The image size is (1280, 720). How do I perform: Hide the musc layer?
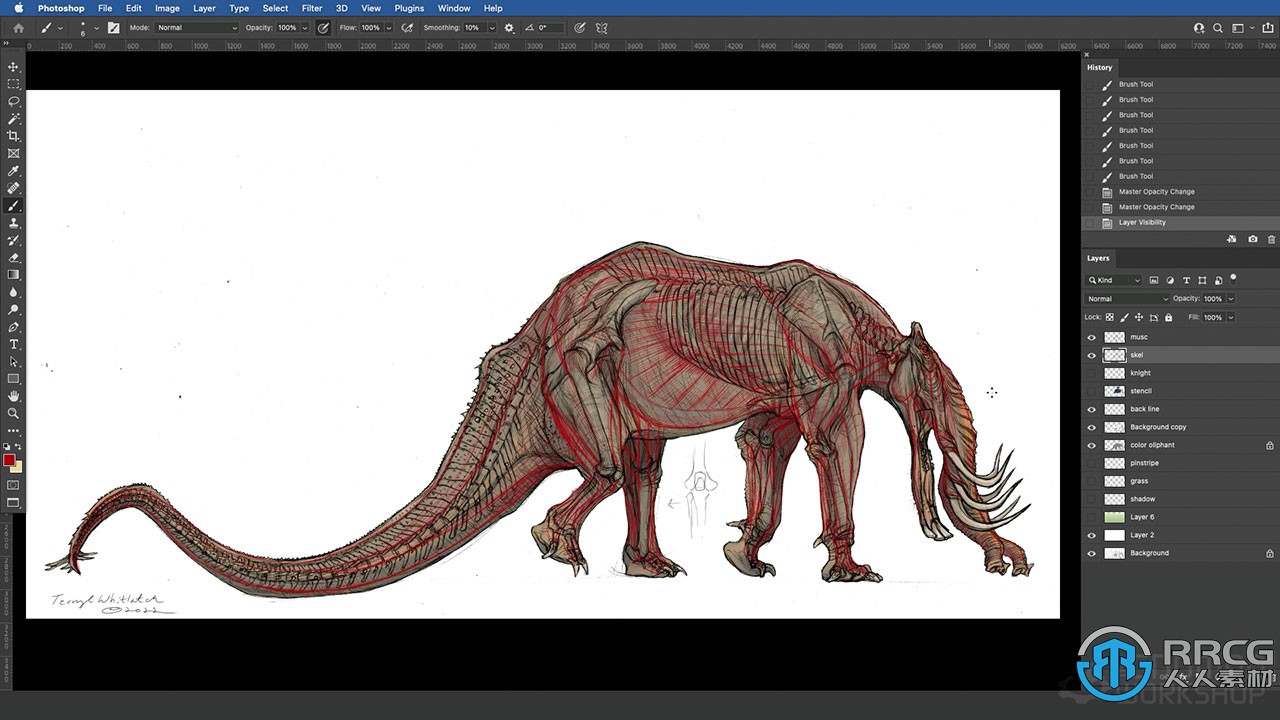tap(1091, 337)
